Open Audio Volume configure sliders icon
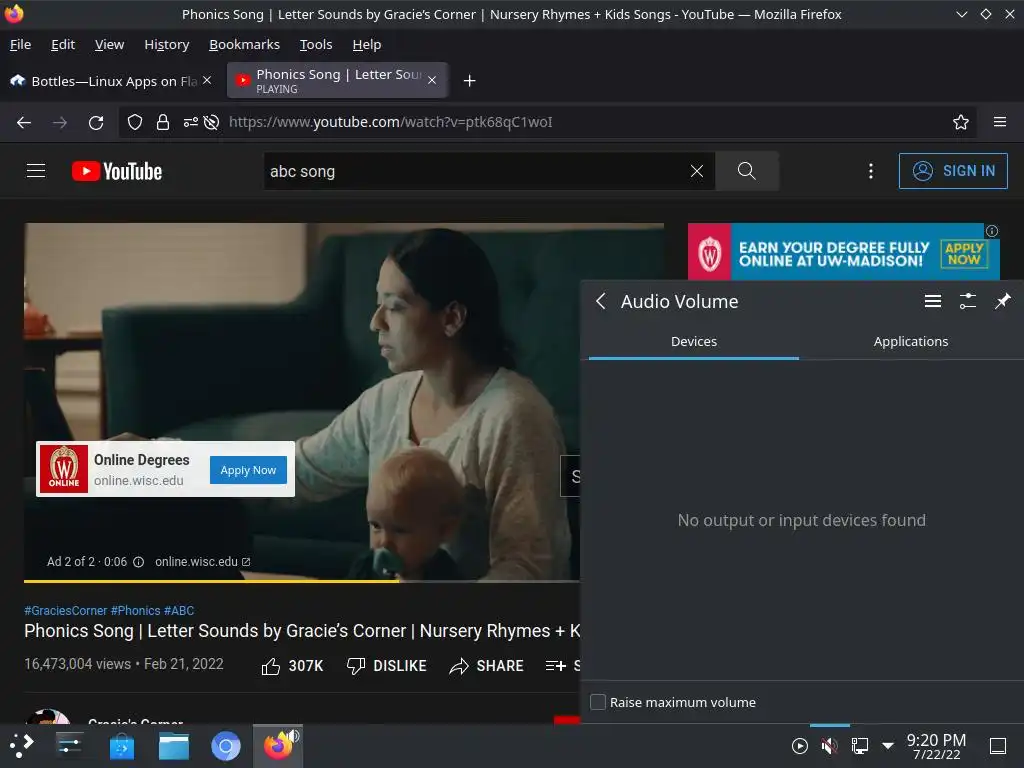The image size is (1024, 768). coord(967,301)
